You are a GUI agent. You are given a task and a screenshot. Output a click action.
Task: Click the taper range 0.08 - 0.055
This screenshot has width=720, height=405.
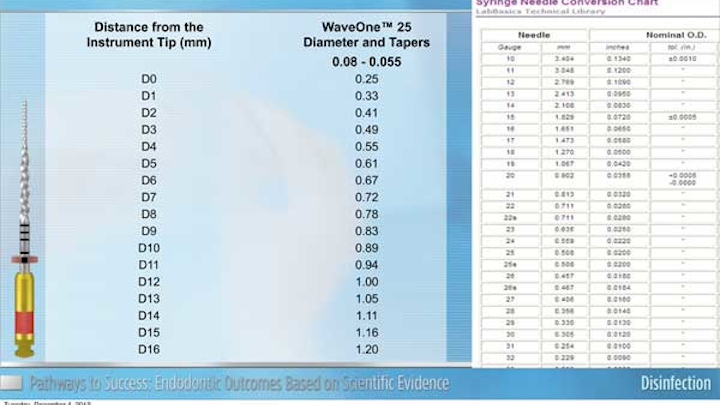pyautogui.click(x=366, y=62)
